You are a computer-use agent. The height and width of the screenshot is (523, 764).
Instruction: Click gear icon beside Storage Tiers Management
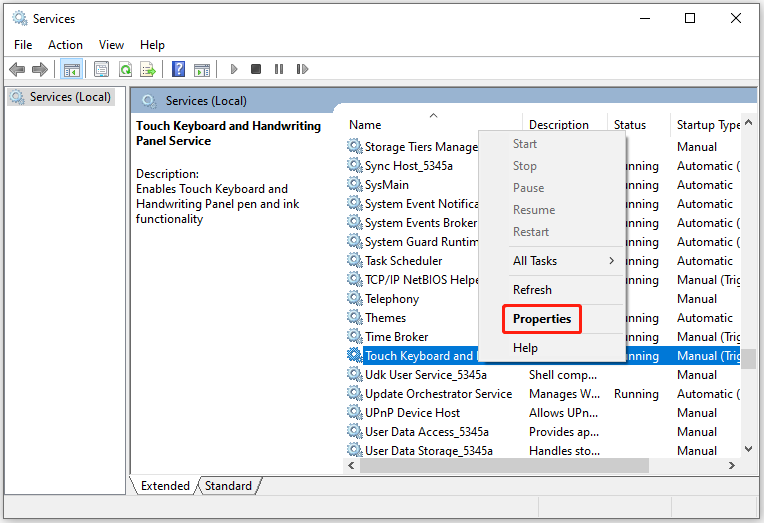click(x=355, y=146)
